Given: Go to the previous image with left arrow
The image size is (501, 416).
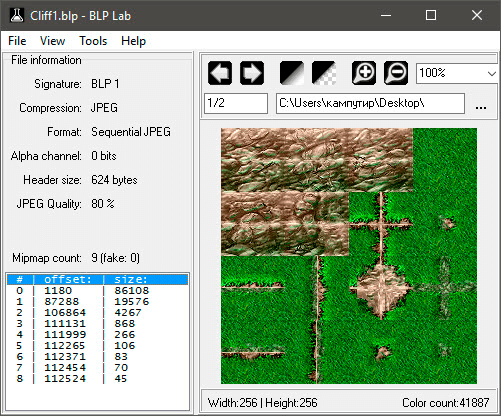Looking at the screenshot, I should pos(220,73).
